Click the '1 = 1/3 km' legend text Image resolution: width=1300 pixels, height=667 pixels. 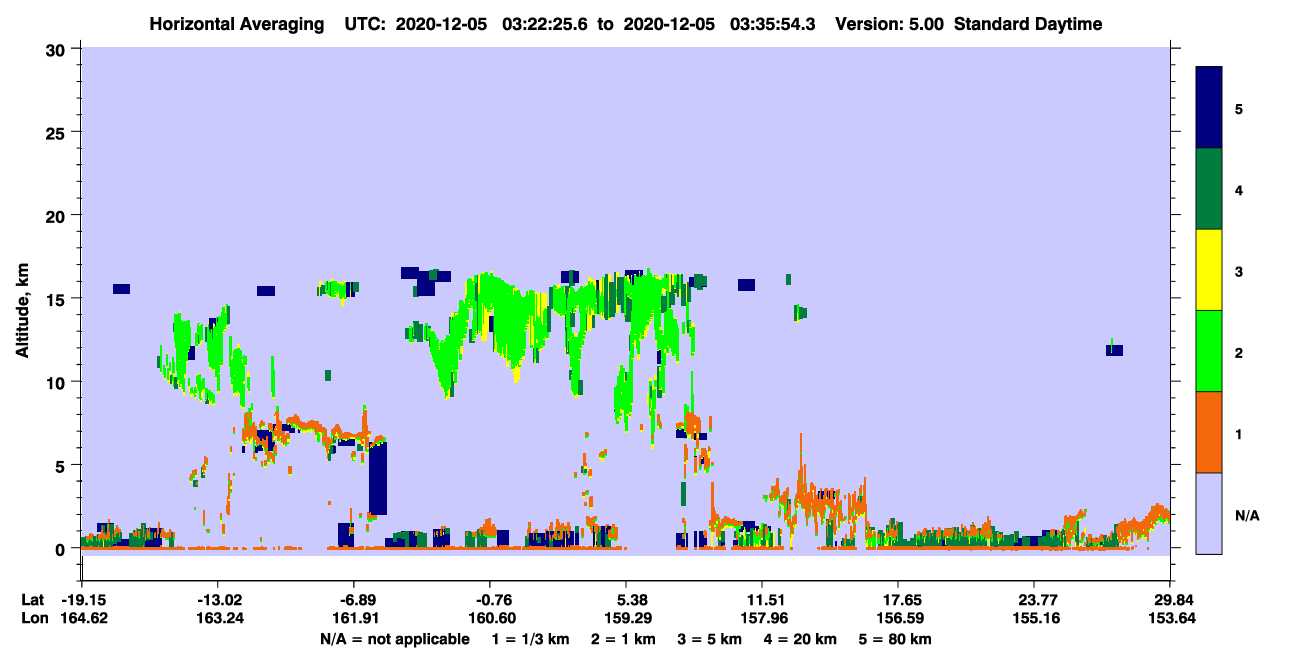click(530, 639)
